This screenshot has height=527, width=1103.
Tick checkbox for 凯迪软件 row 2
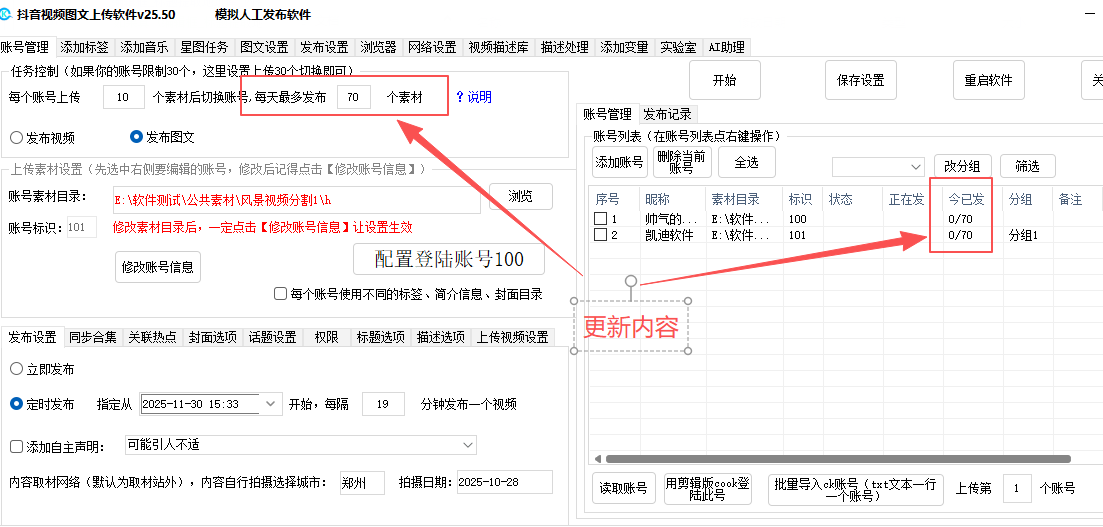[600, 235]
